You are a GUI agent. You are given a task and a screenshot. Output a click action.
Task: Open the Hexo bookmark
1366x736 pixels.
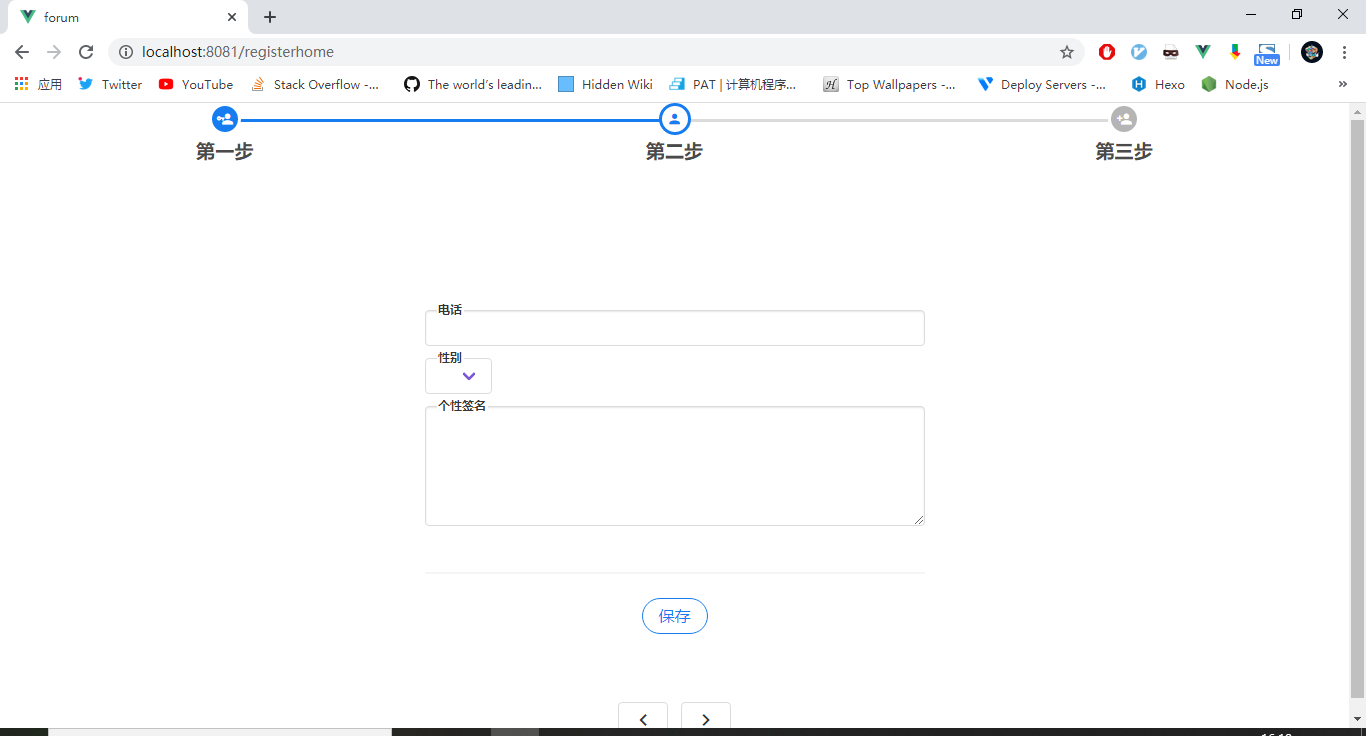click(x=1158, y=85)
